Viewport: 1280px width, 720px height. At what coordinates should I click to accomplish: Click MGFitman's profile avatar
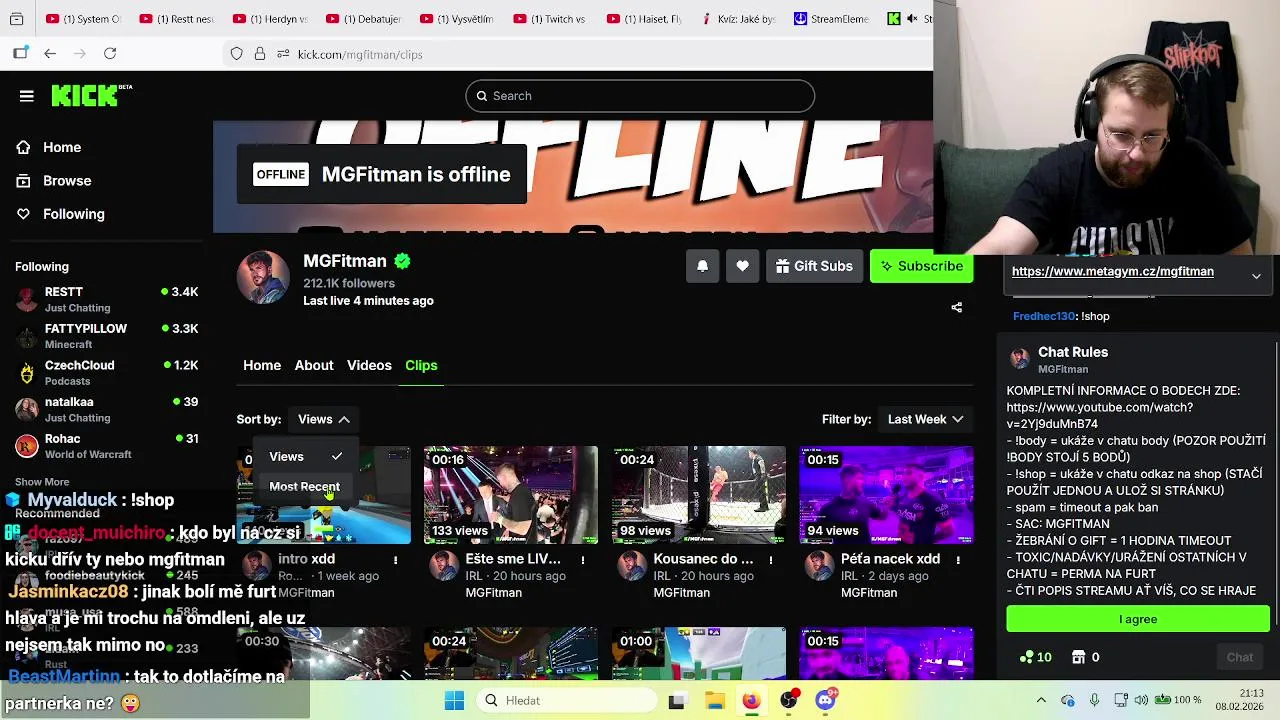(263, 277)
